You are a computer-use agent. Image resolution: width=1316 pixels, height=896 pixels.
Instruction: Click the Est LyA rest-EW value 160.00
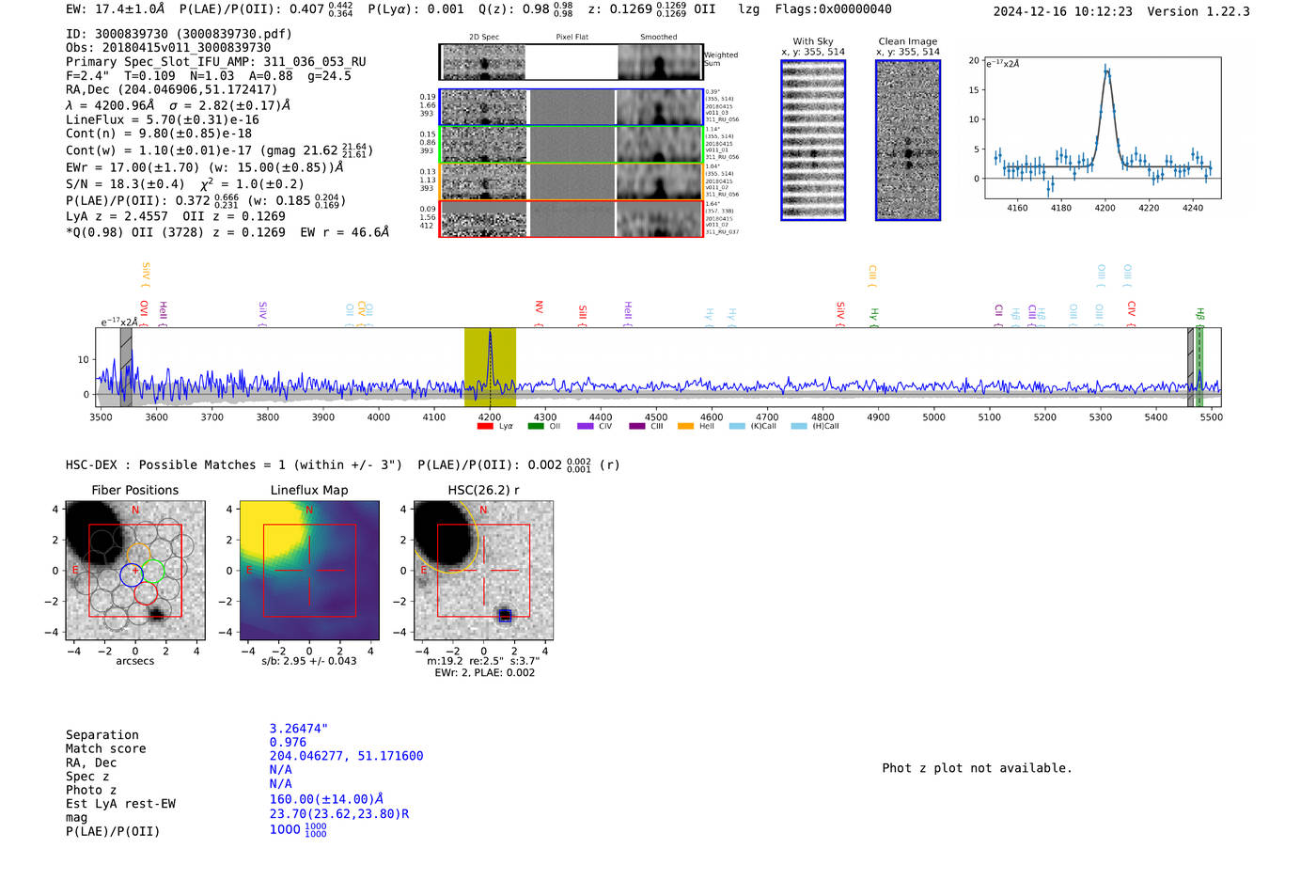pyautogui.click(x=326, y=799)
